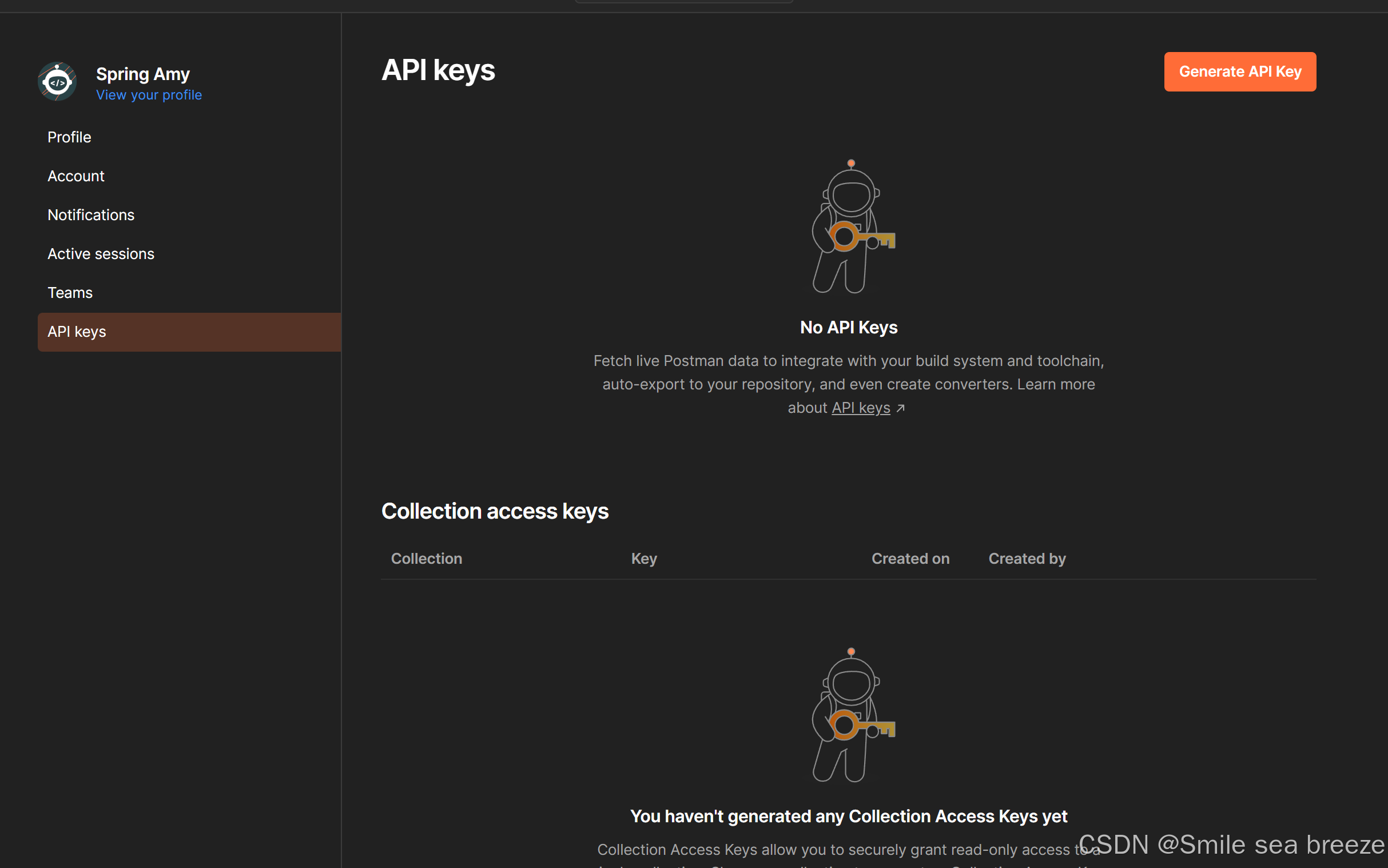Click the Spring Amy profile avatar icon
Image resolution: width=1388 pixels, height=868 pixels.
[x=57, y=82]
